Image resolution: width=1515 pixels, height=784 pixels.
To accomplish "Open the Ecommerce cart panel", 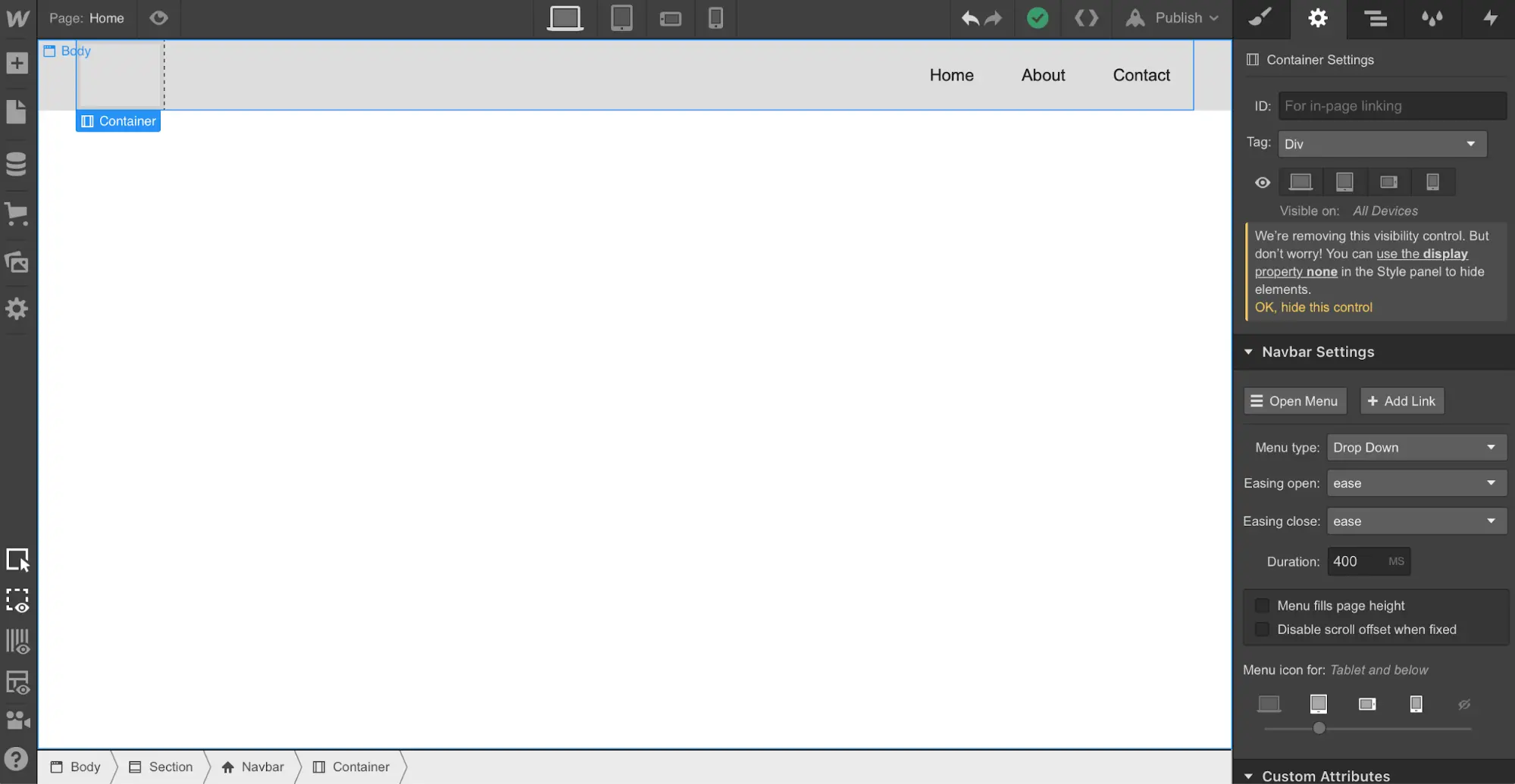I will (x=17, y=214).
